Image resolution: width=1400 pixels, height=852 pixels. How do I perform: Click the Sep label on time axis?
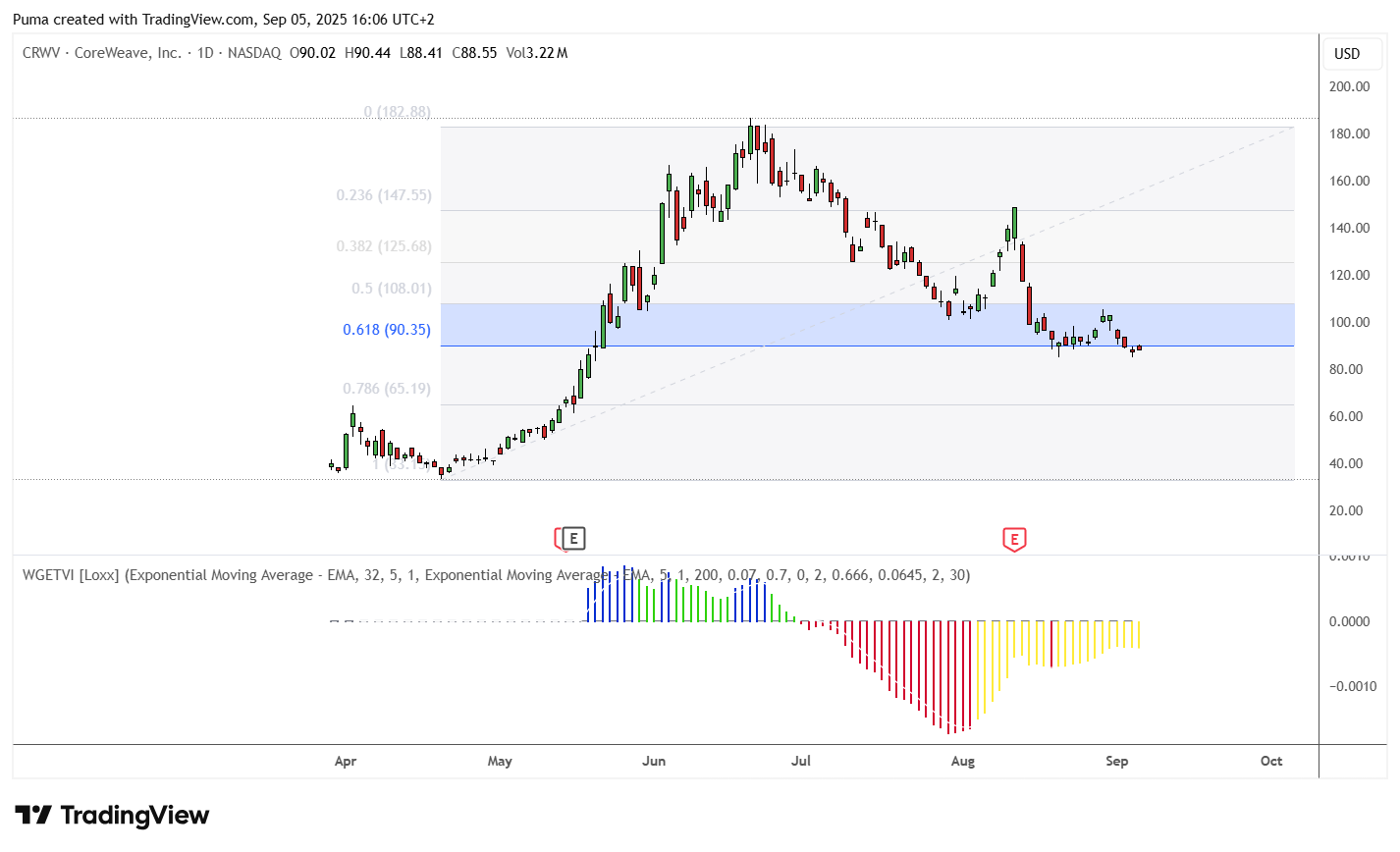click(x=1116, y=761)
